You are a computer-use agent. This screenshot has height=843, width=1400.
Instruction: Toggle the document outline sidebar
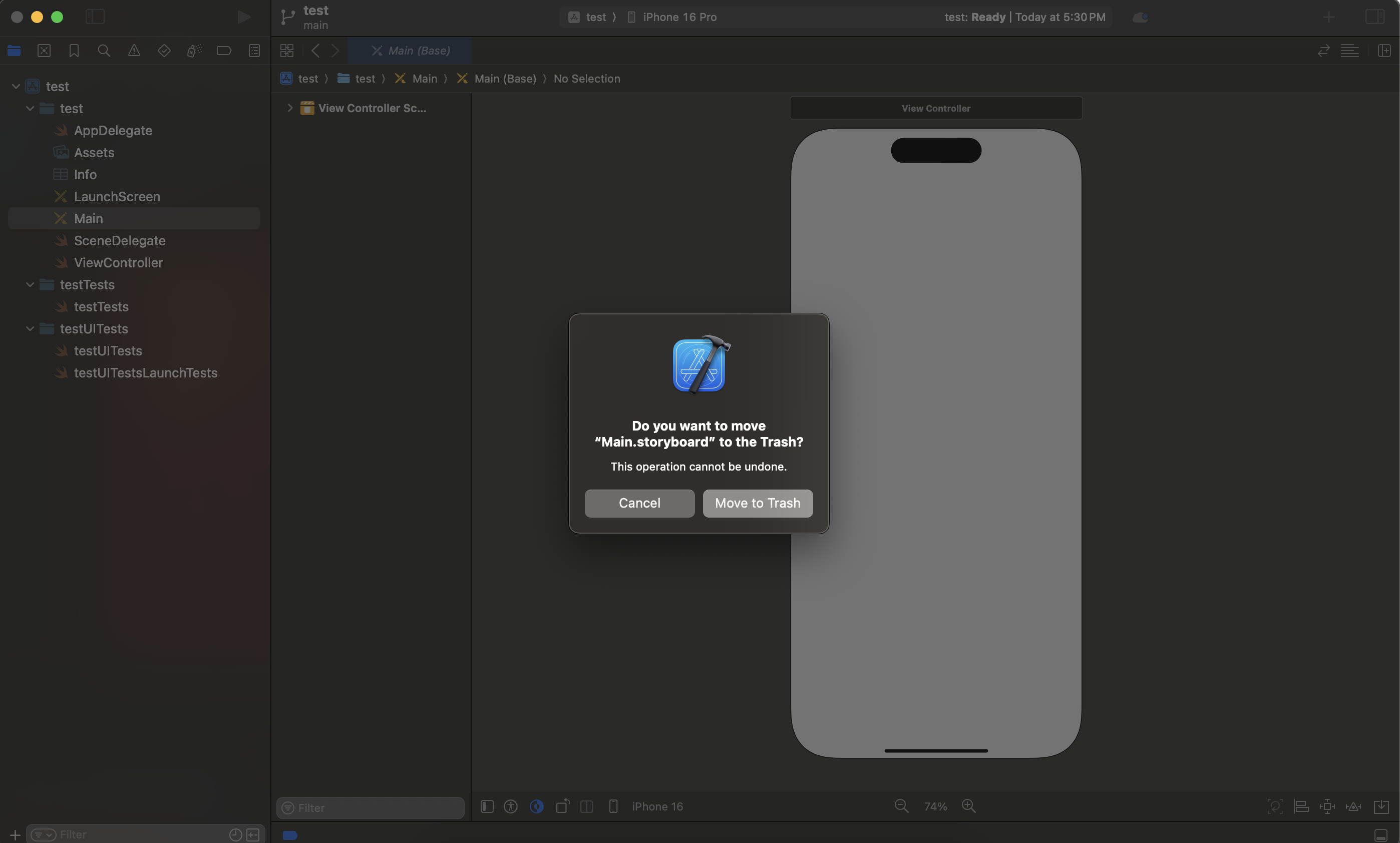(487, 806)
